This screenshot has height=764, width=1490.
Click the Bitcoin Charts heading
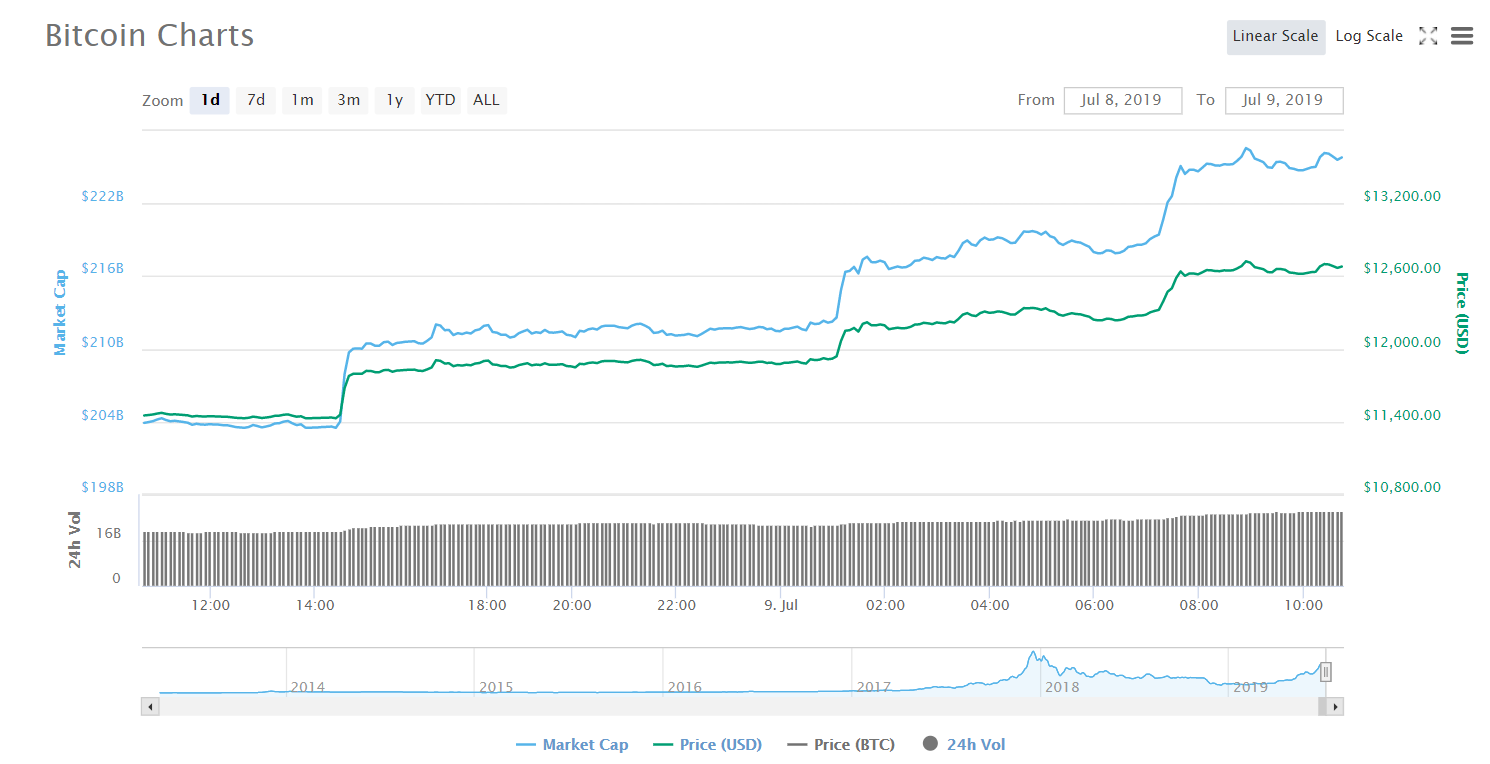pyautogui.click(x=150, y=36)
